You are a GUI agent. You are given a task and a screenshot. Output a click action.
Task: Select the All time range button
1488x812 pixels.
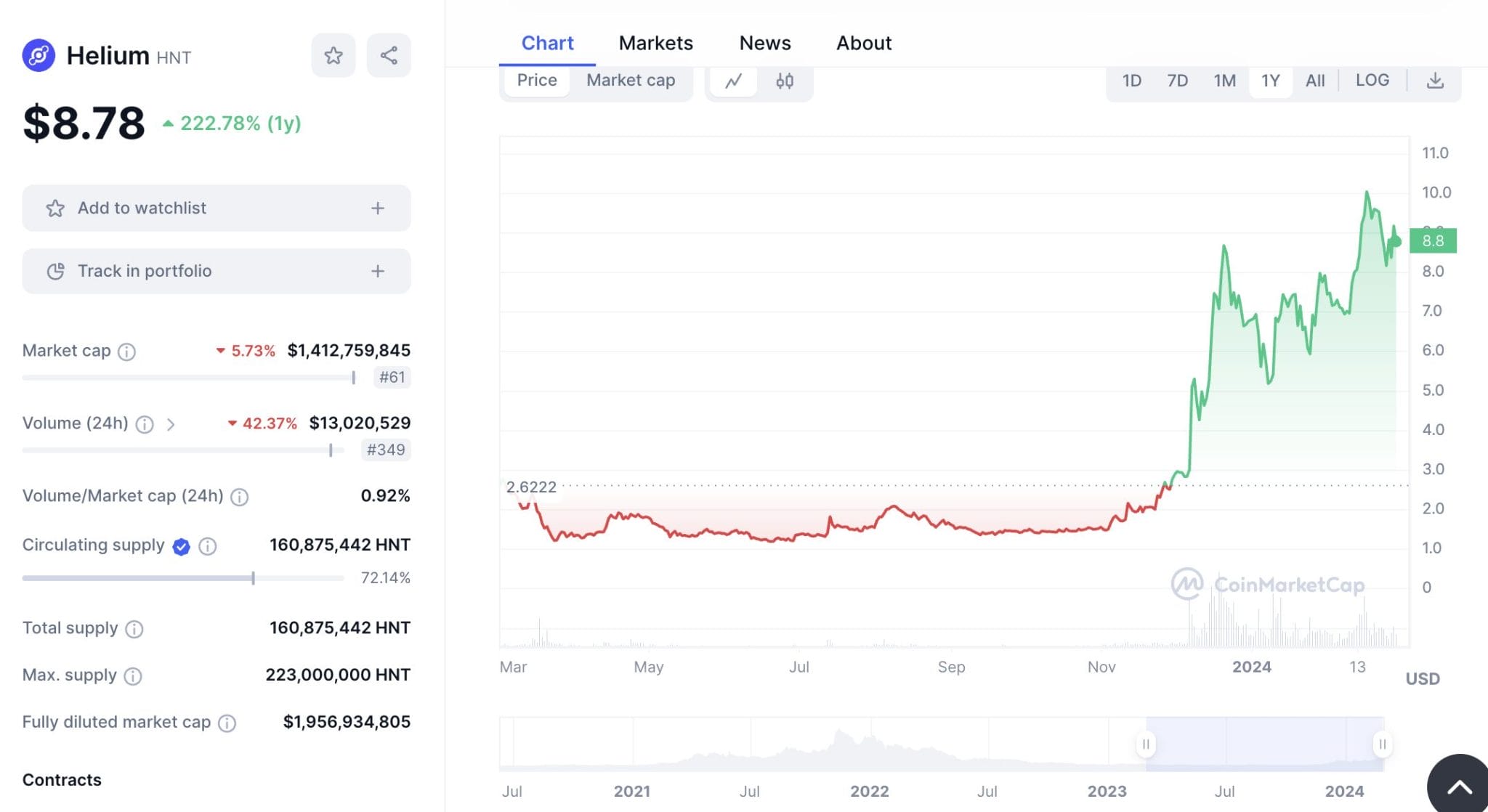1315,81
